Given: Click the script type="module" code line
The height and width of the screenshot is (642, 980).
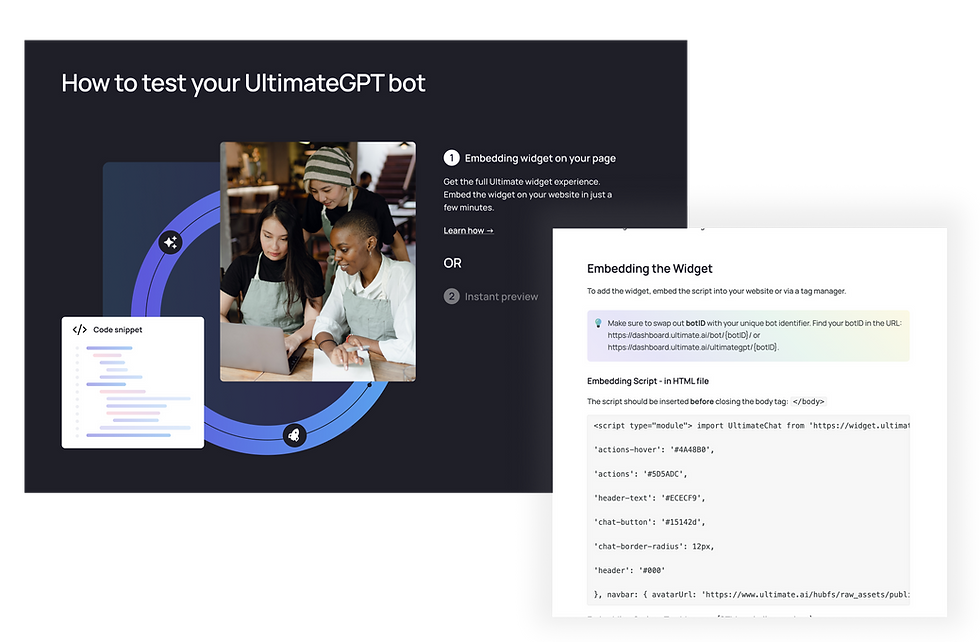Looking at the screenshot, I should point(751,426).
